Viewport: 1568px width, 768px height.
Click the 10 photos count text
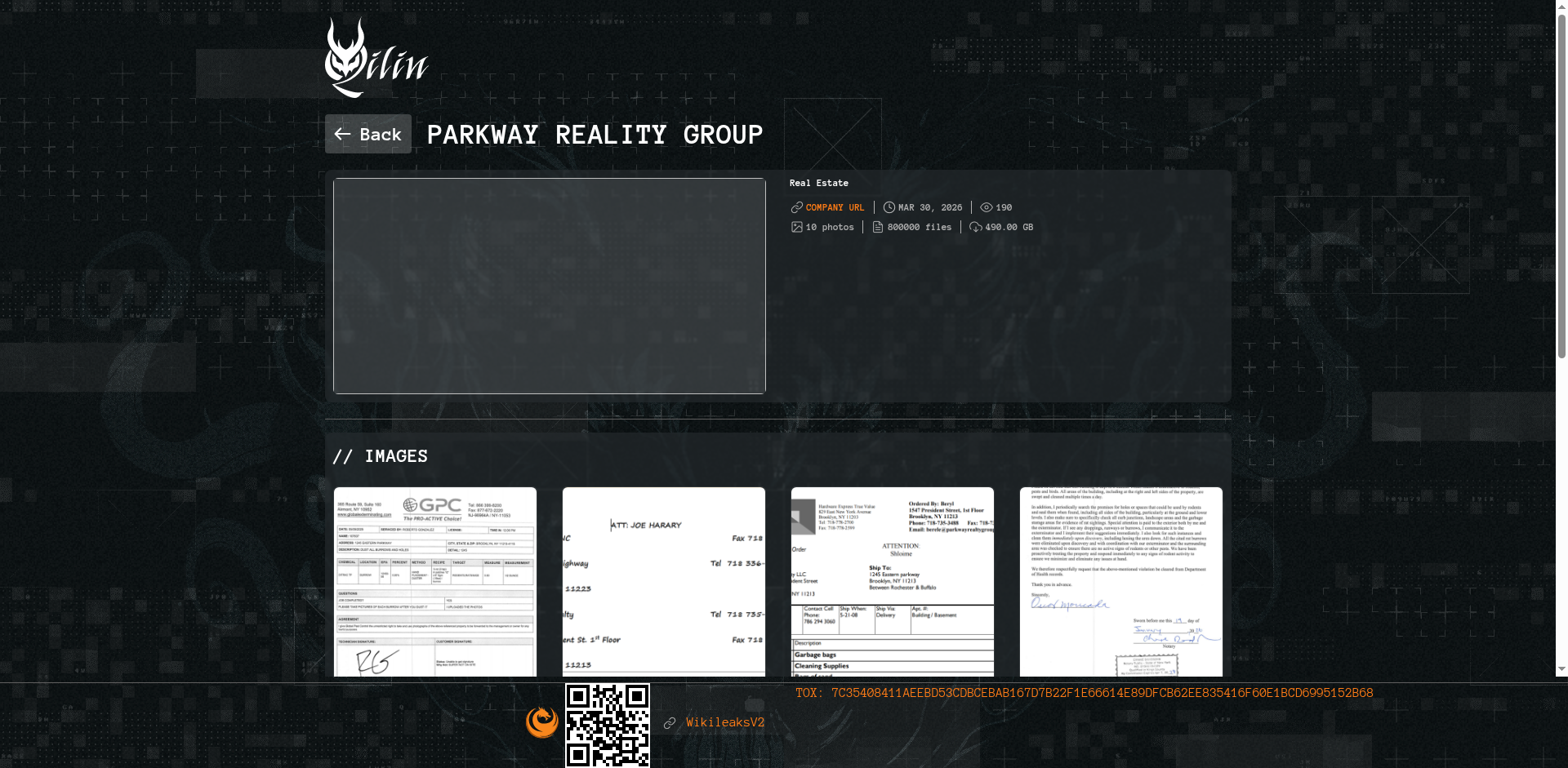(x=830, y=227)
